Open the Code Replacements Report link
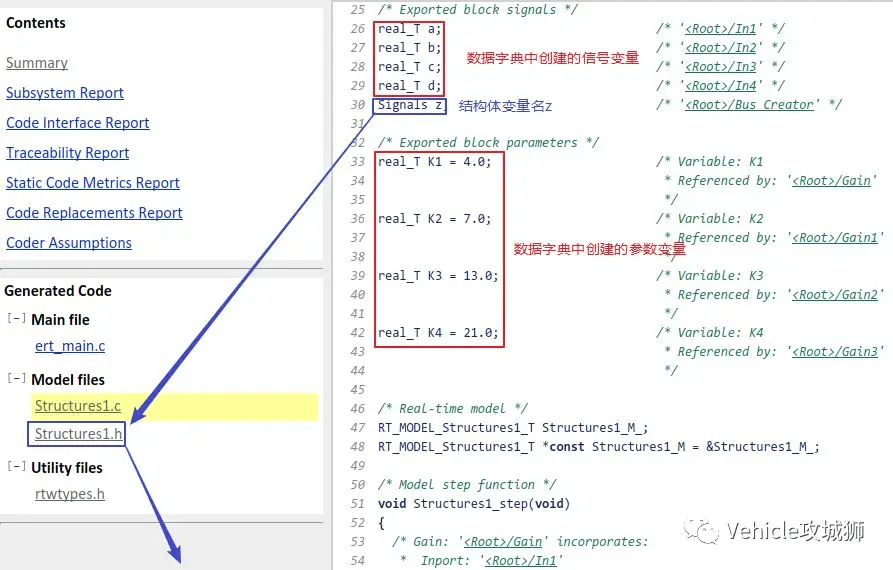The height and width of the screenshot is (570, 893). point(94,213)
